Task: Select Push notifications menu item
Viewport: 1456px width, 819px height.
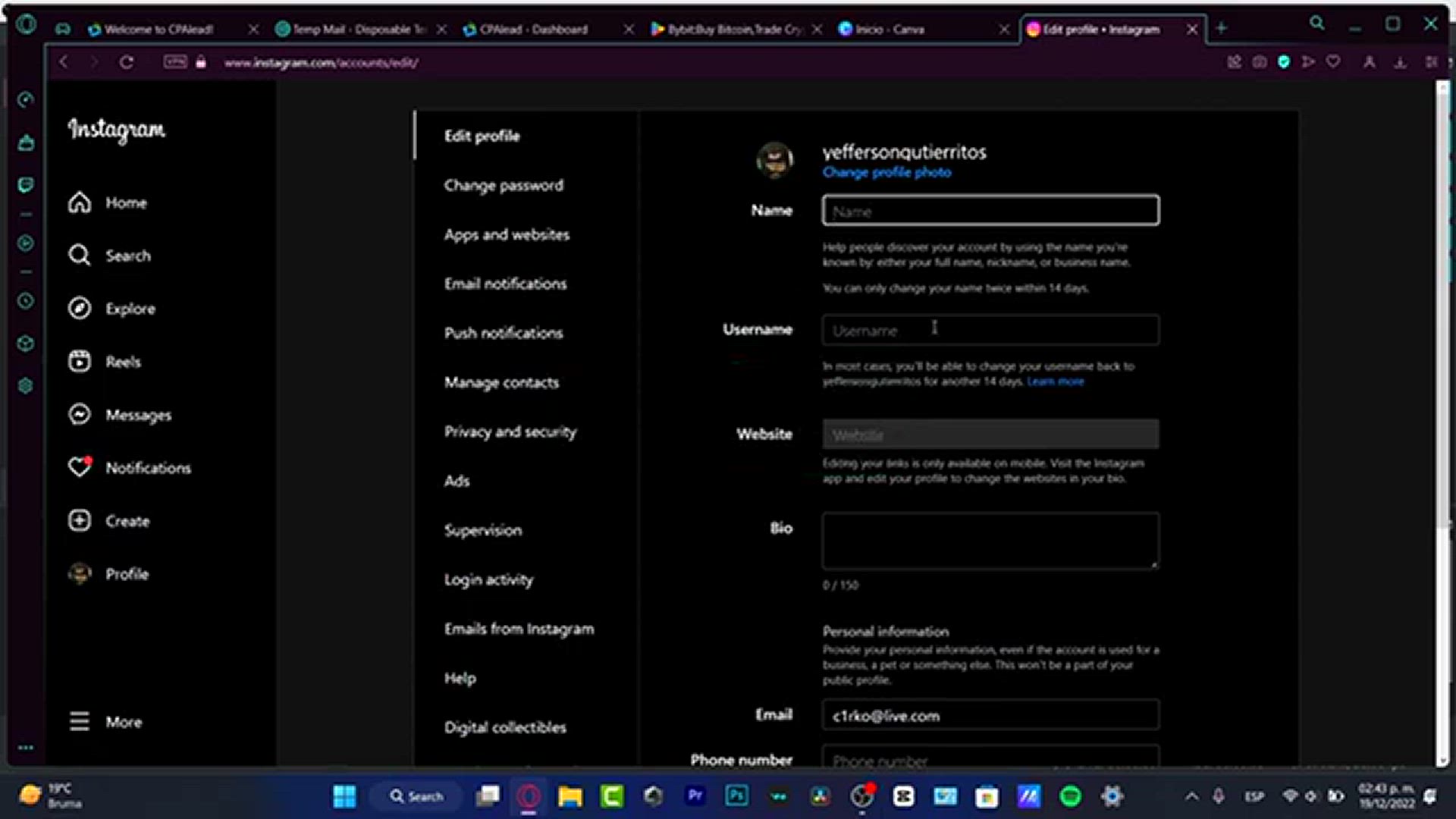Action: (504, 333)
